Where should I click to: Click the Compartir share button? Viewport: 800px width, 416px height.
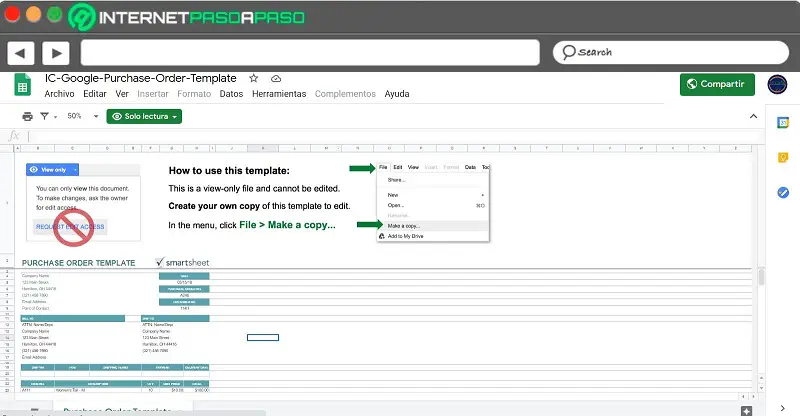pos(717,84)
